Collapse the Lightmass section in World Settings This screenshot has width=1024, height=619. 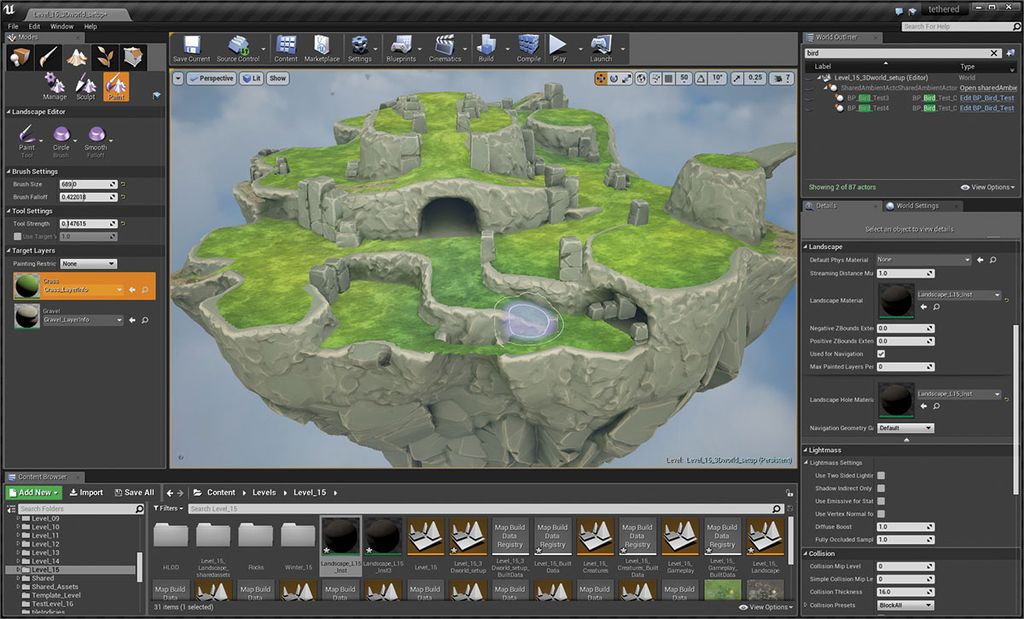coord(806,450)
